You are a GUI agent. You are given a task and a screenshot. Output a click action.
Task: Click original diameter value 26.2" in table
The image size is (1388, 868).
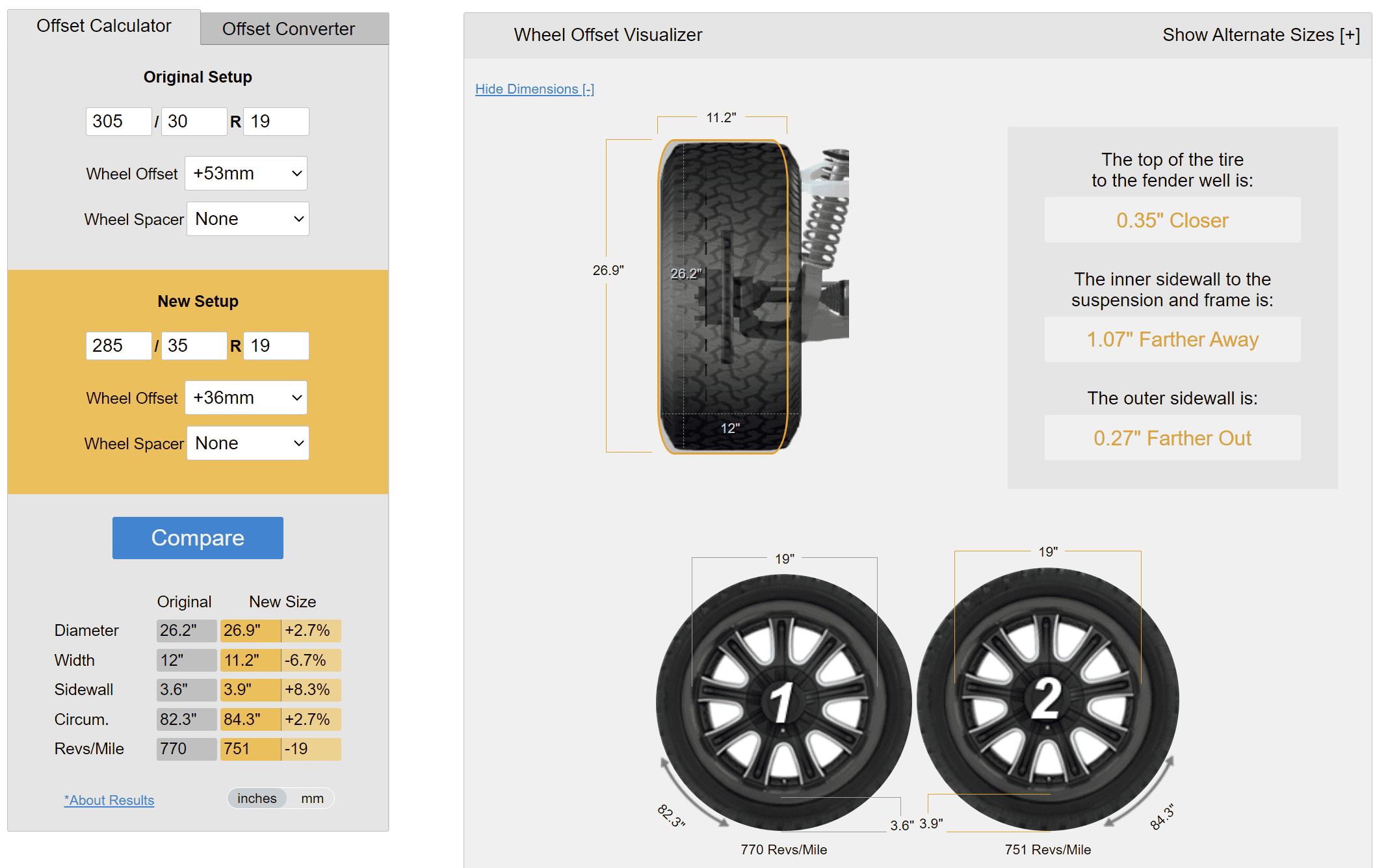(187, 631)
